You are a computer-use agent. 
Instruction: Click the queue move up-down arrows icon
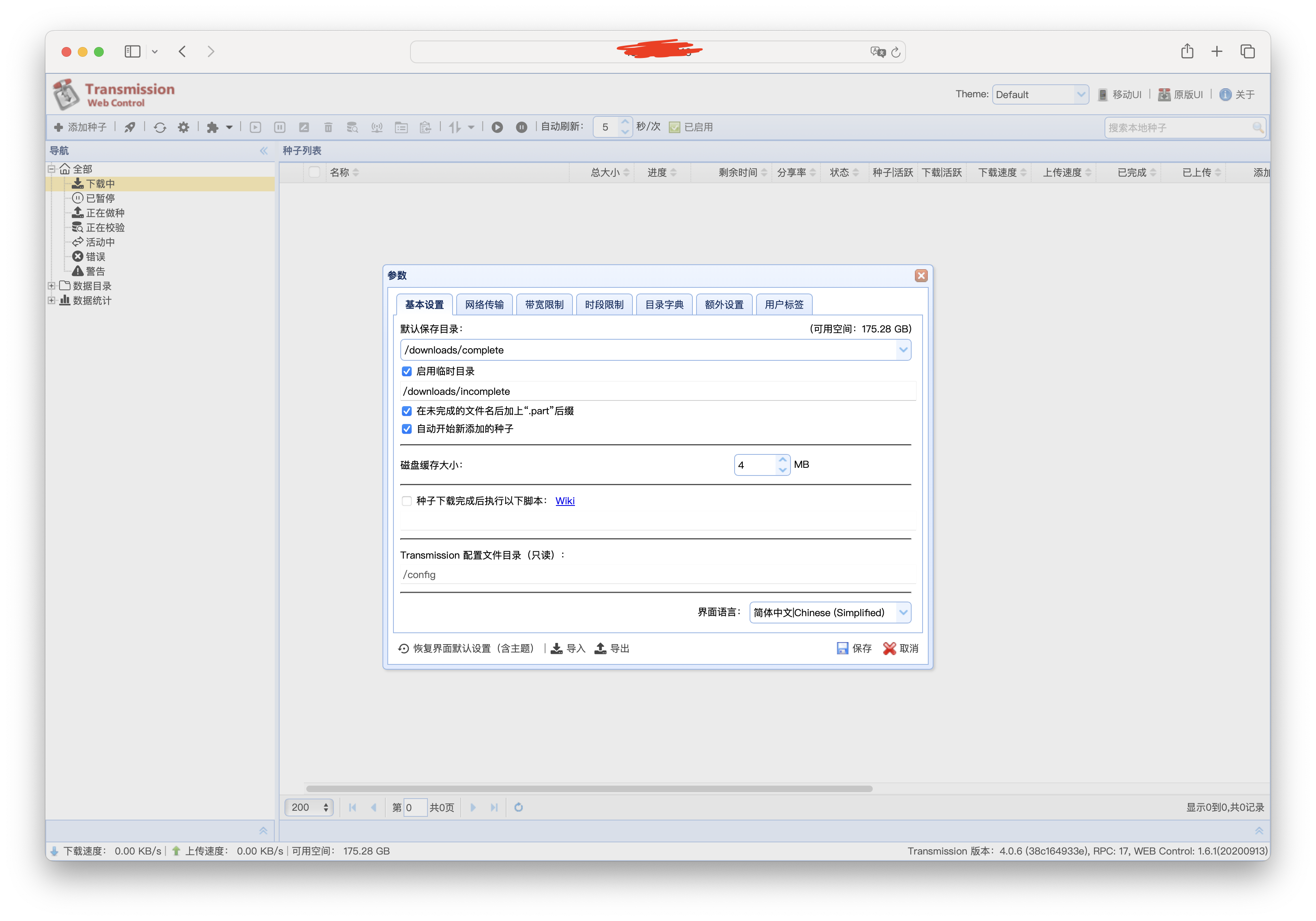455,127
